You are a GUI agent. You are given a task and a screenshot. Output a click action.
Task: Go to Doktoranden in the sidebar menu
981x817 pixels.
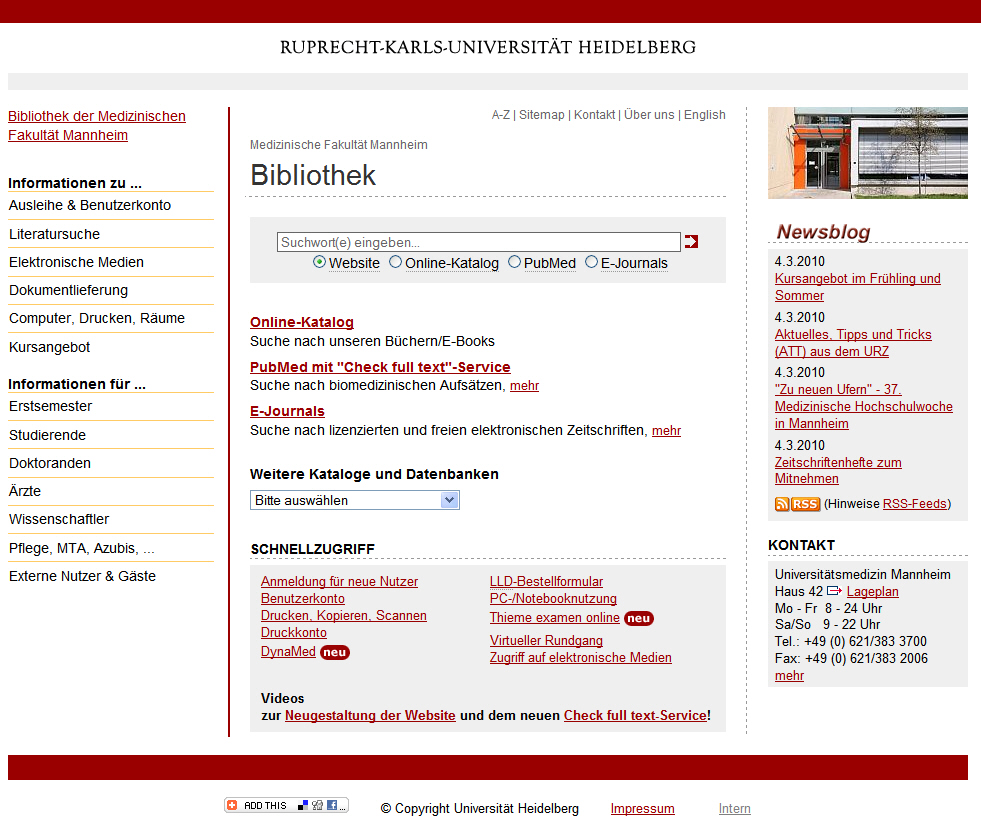(x=50, y=463)
